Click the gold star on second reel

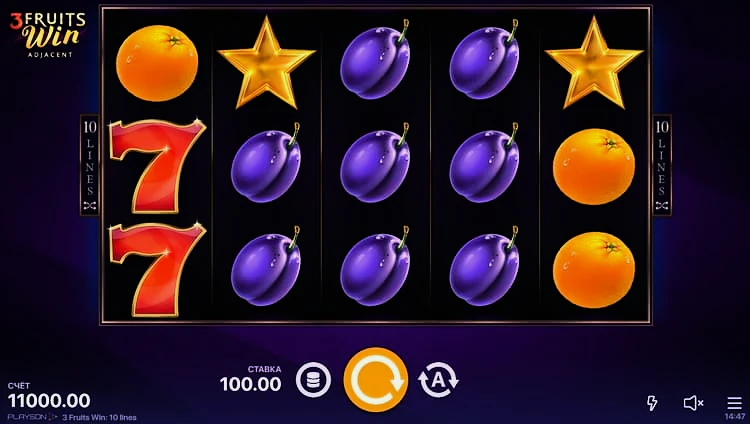[266, 63]
